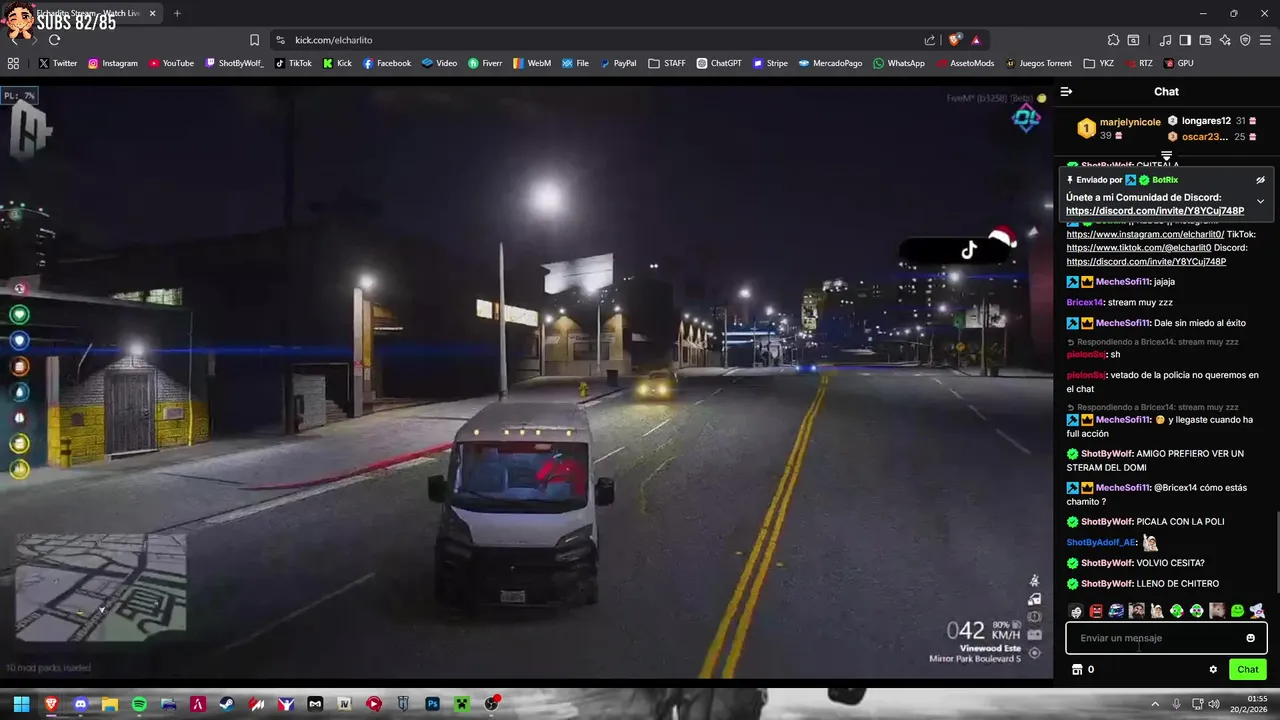Image resolution: width=1280 pixels, height=720 pixels.
Task: Expand the pinned Discord message chevron
Action: pyautogui.click(x=1260, y=201)
